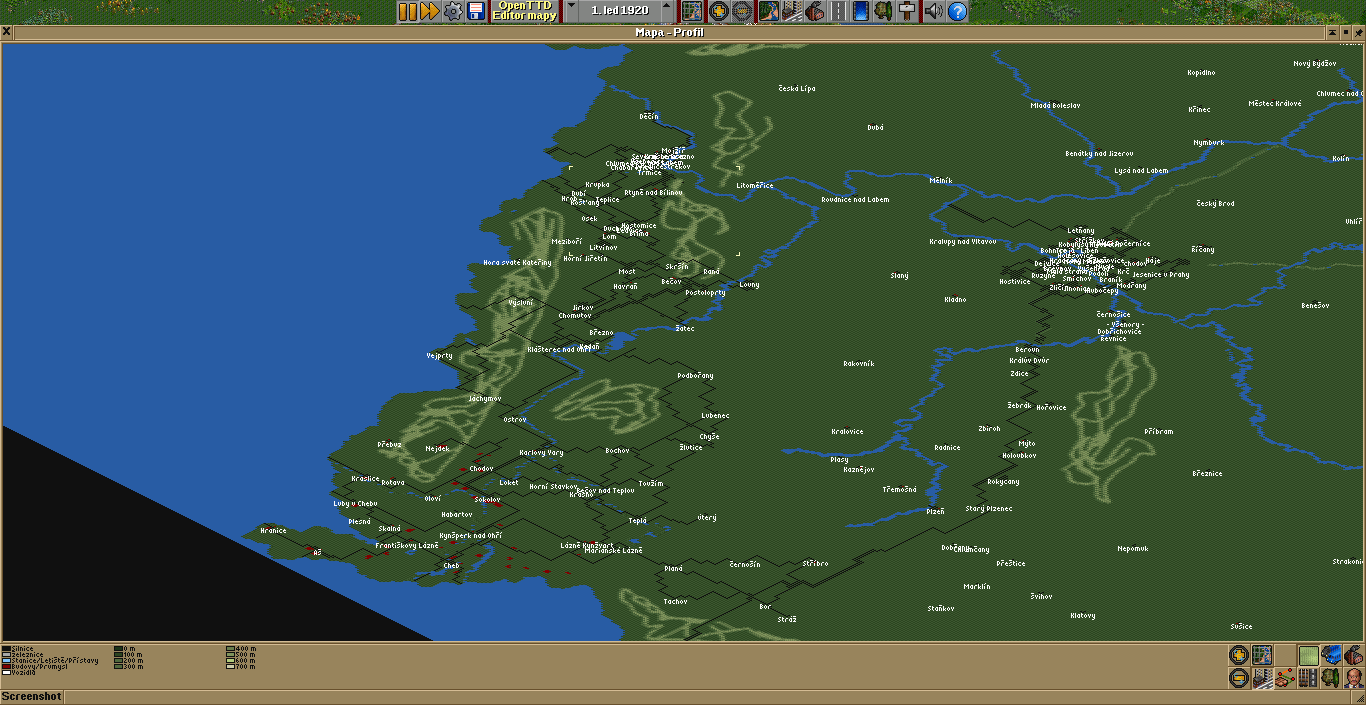Pause the game with the pause button
This screenshot has height=705, width=1366.
point(408,11)
